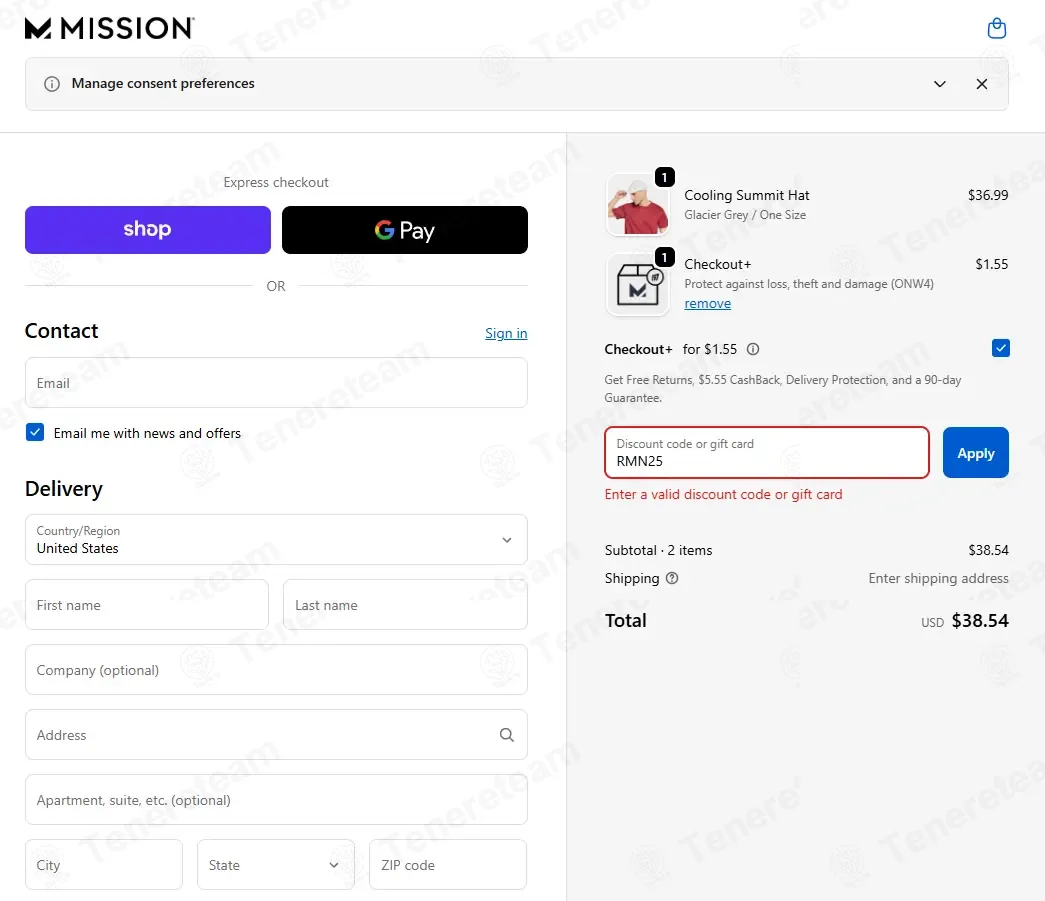The width and height of the screenshot is (1045, 901).
Task: Pay with Google Pay button
Action: click(x=405, y=230)
